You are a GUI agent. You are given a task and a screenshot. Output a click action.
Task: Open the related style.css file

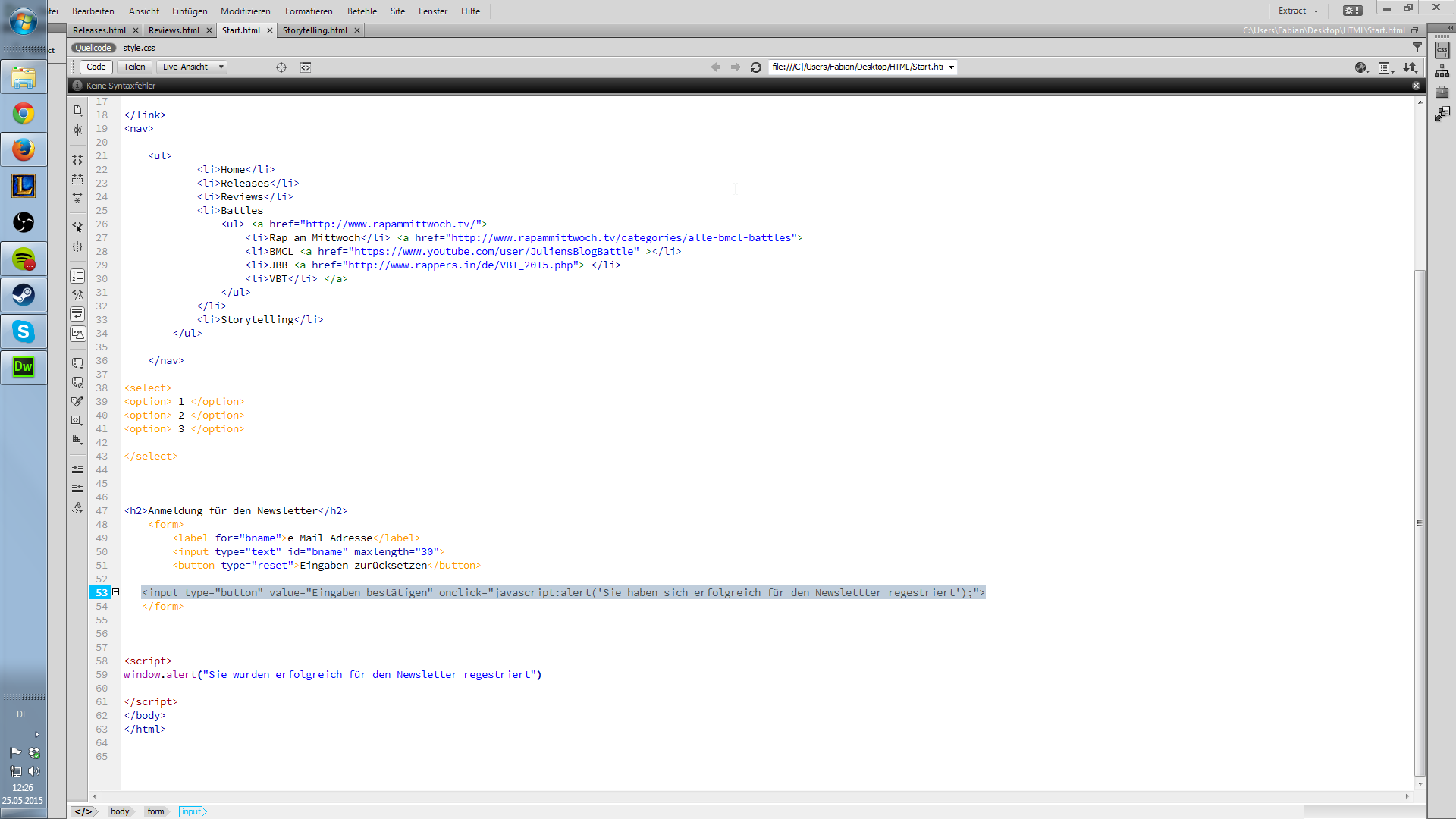[x=139, y=48]
